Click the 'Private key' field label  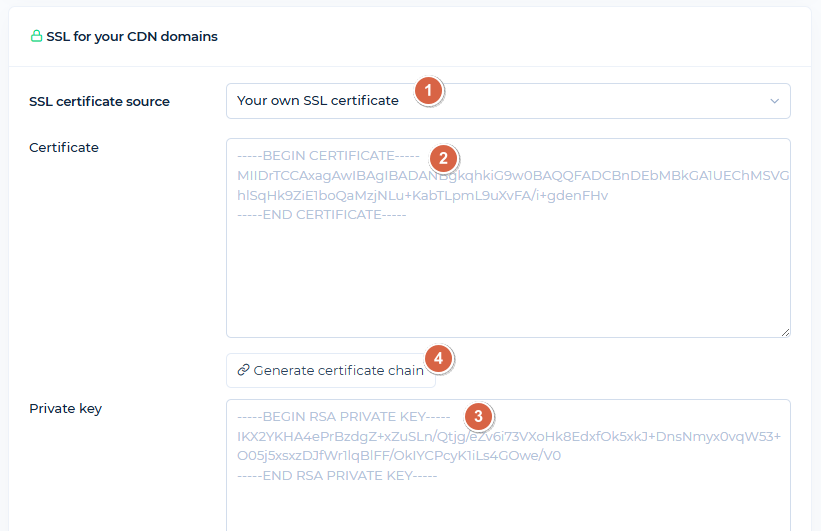coord(66,408)
